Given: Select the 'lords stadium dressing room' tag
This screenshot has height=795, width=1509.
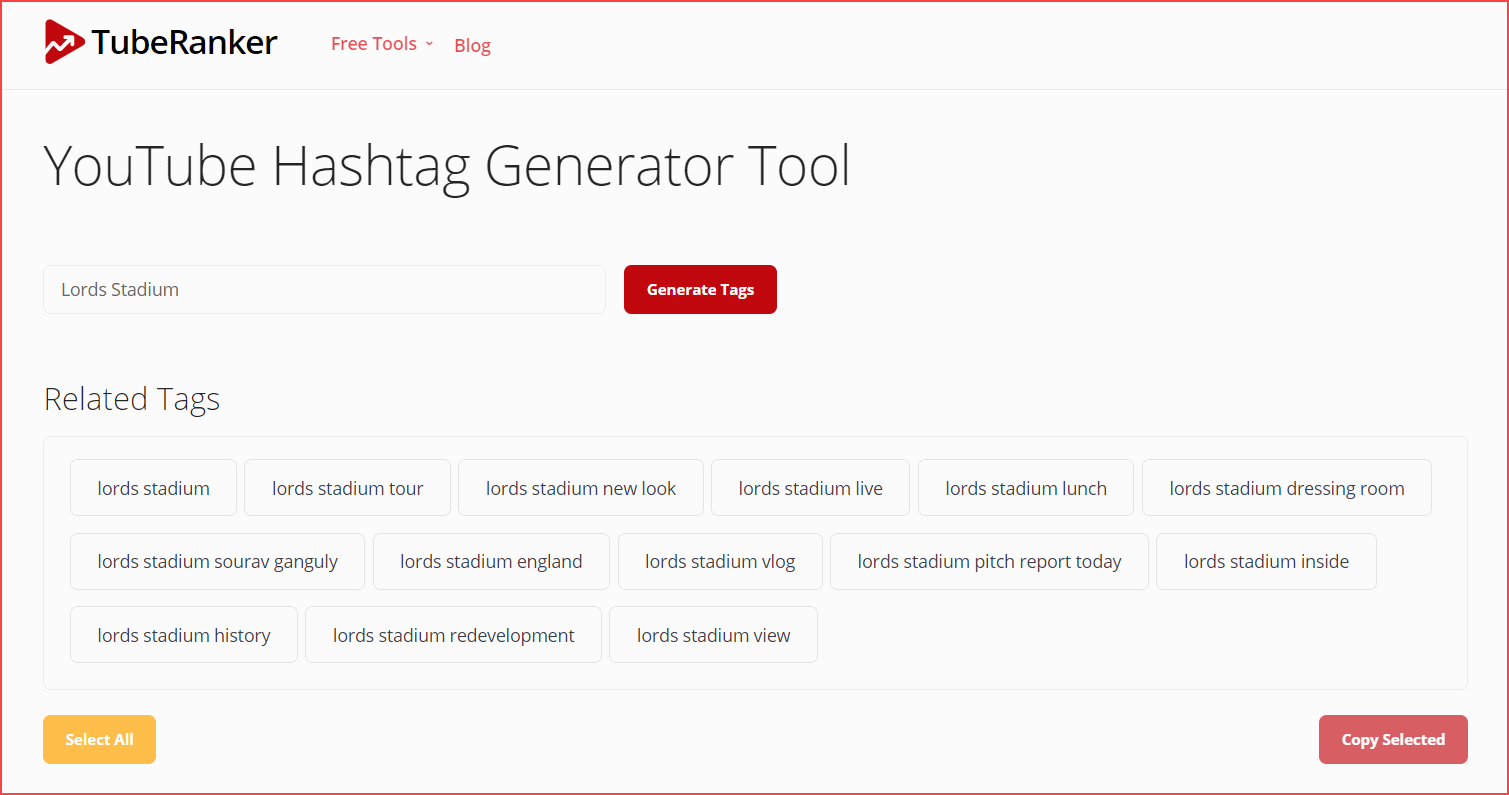Looking at the screenshot, I should [1287, 488].
